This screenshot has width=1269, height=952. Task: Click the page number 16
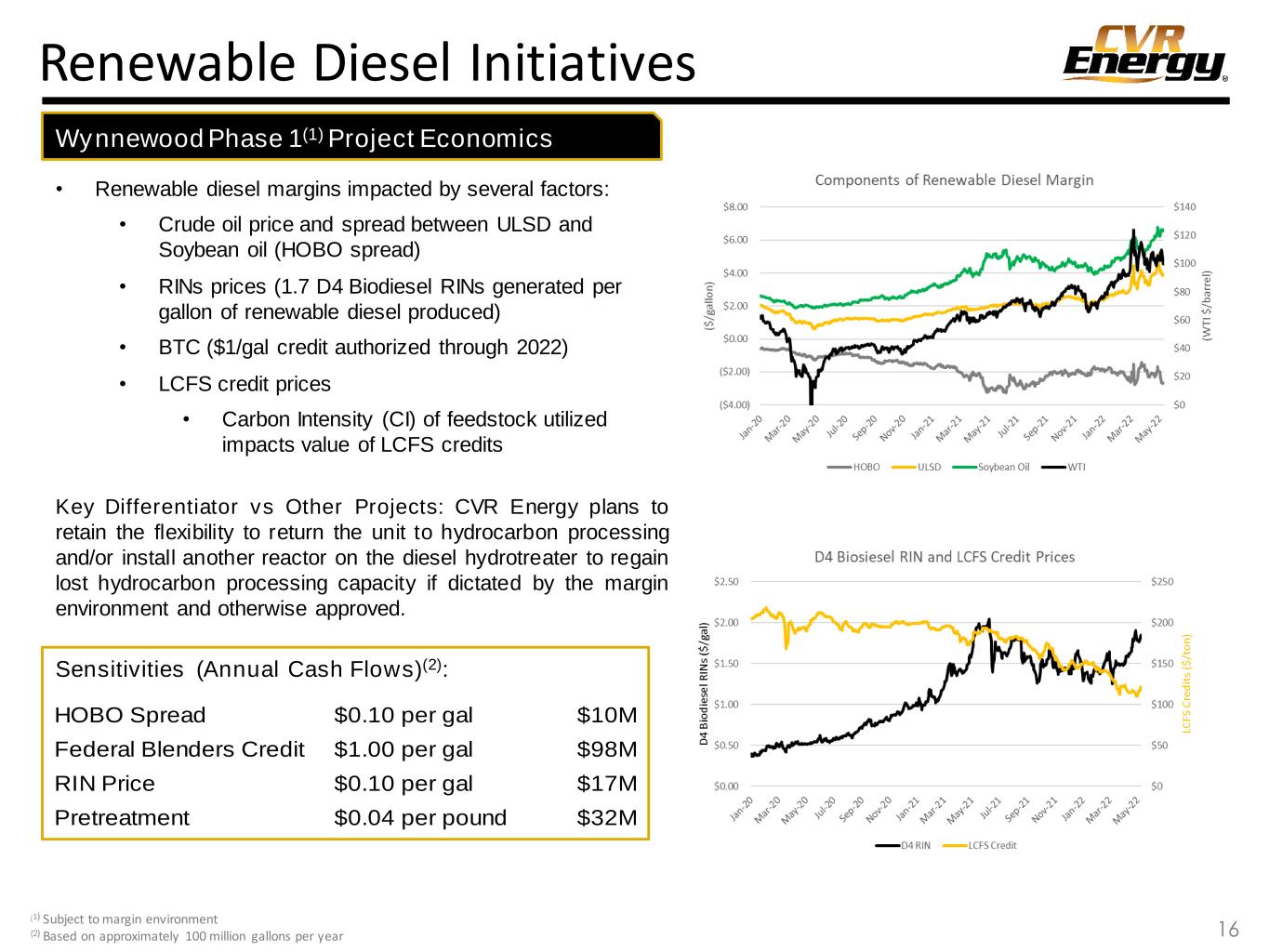[x=1228, y=930]
